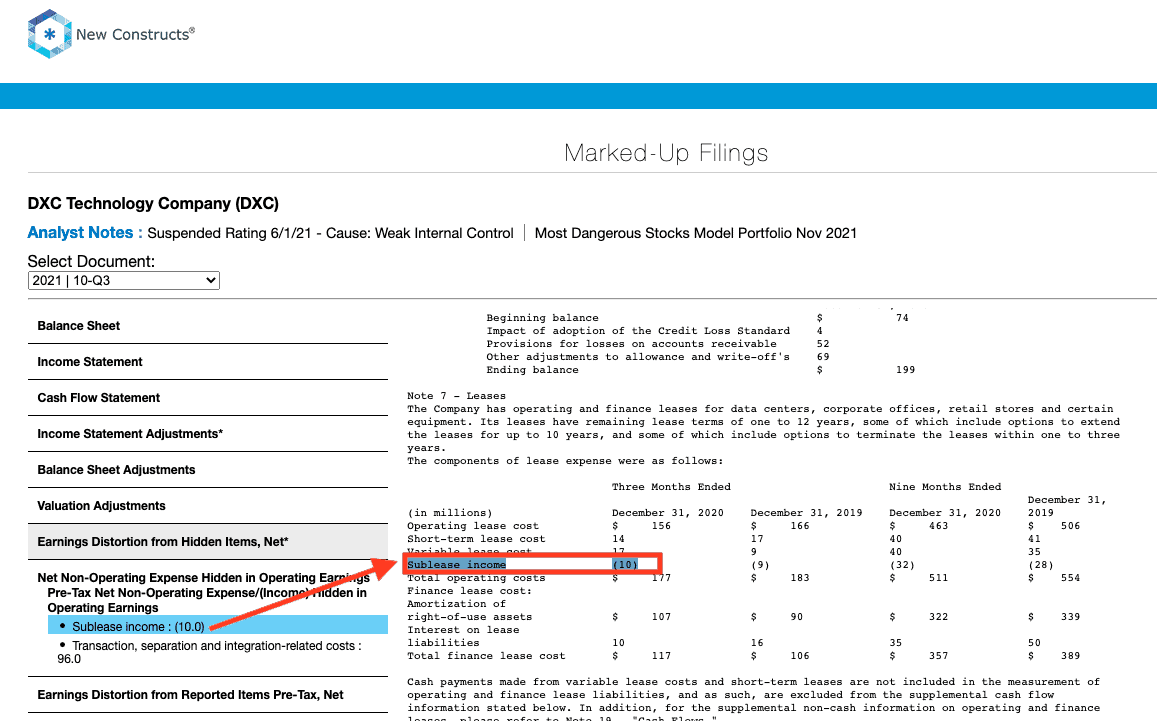The height and width of the screenshot is (721, 1157).
Task: Click the Analyst Notes link
Action: [x=80, y=232]
